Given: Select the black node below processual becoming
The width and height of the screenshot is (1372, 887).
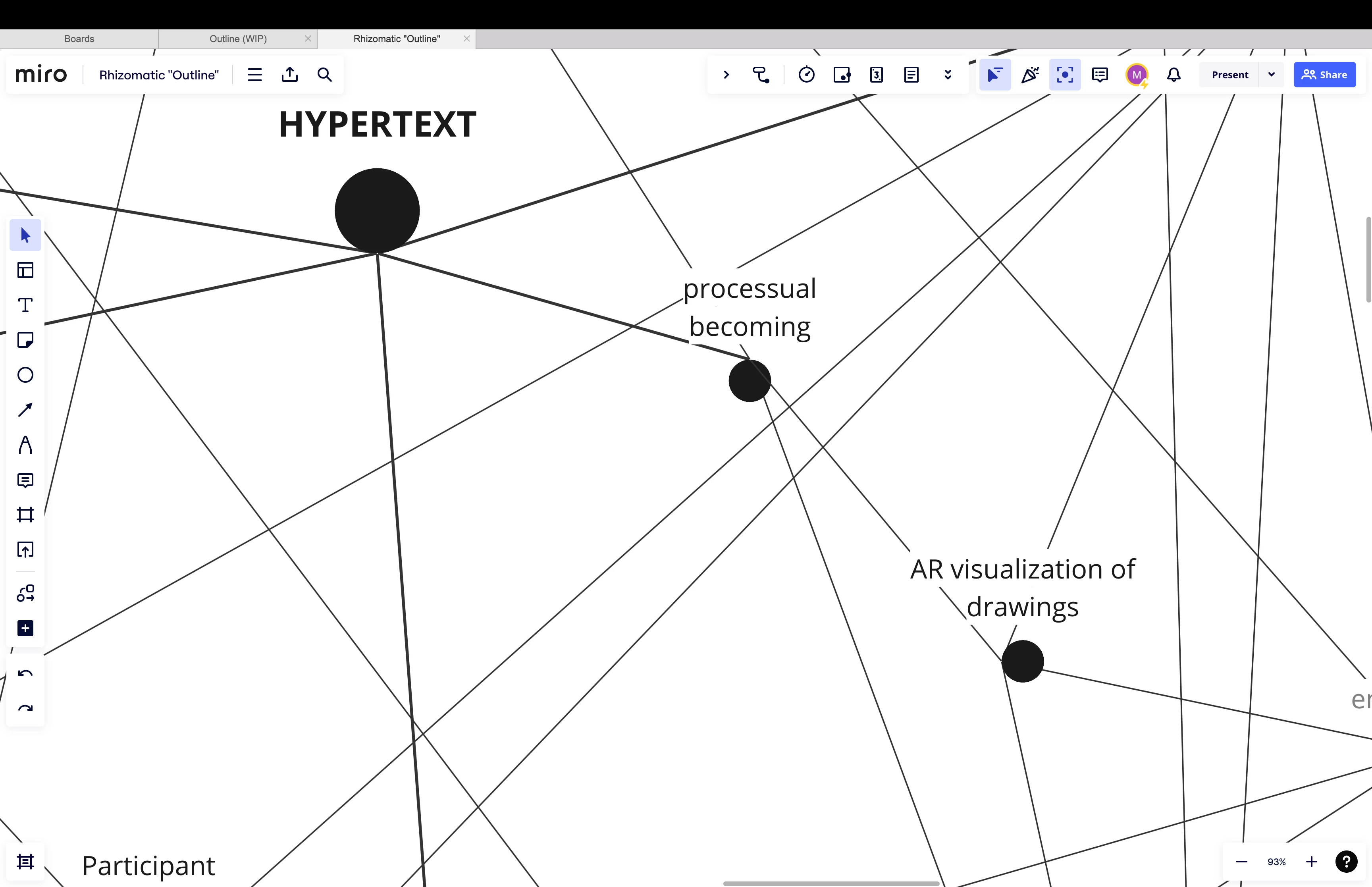Looking at the screenshot, I should click(x=750, y=381).
